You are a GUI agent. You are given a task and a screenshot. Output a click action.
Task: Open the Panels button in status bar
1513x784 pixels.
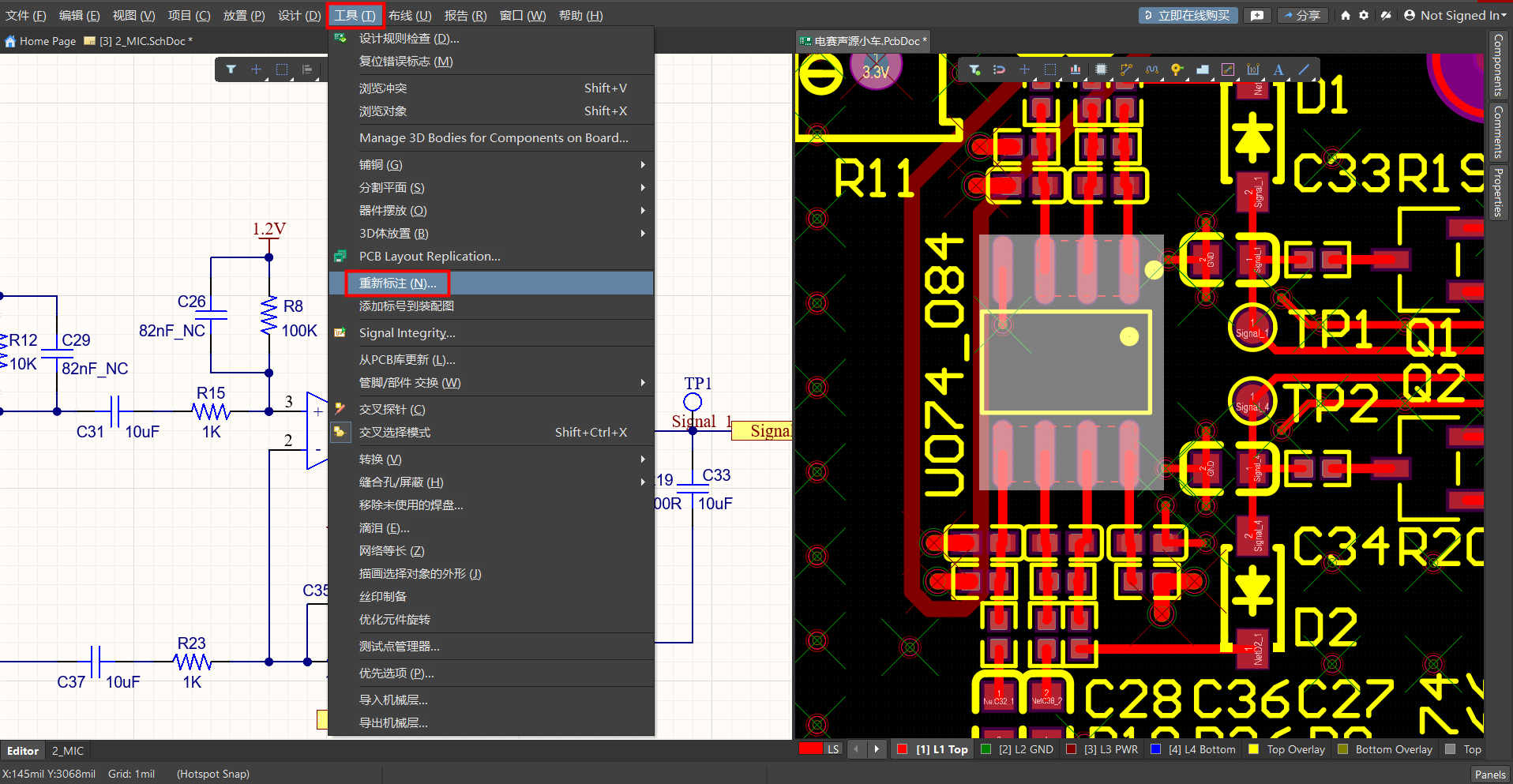(1489, 775)
